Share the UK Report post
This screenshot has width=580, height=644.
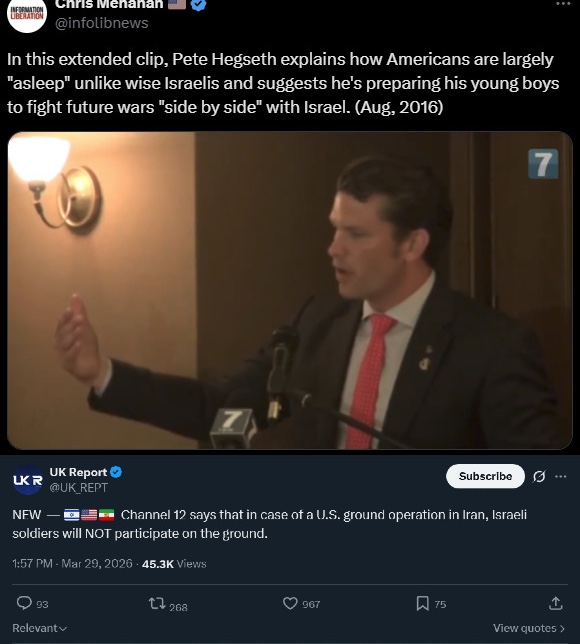tap(555, 604)
